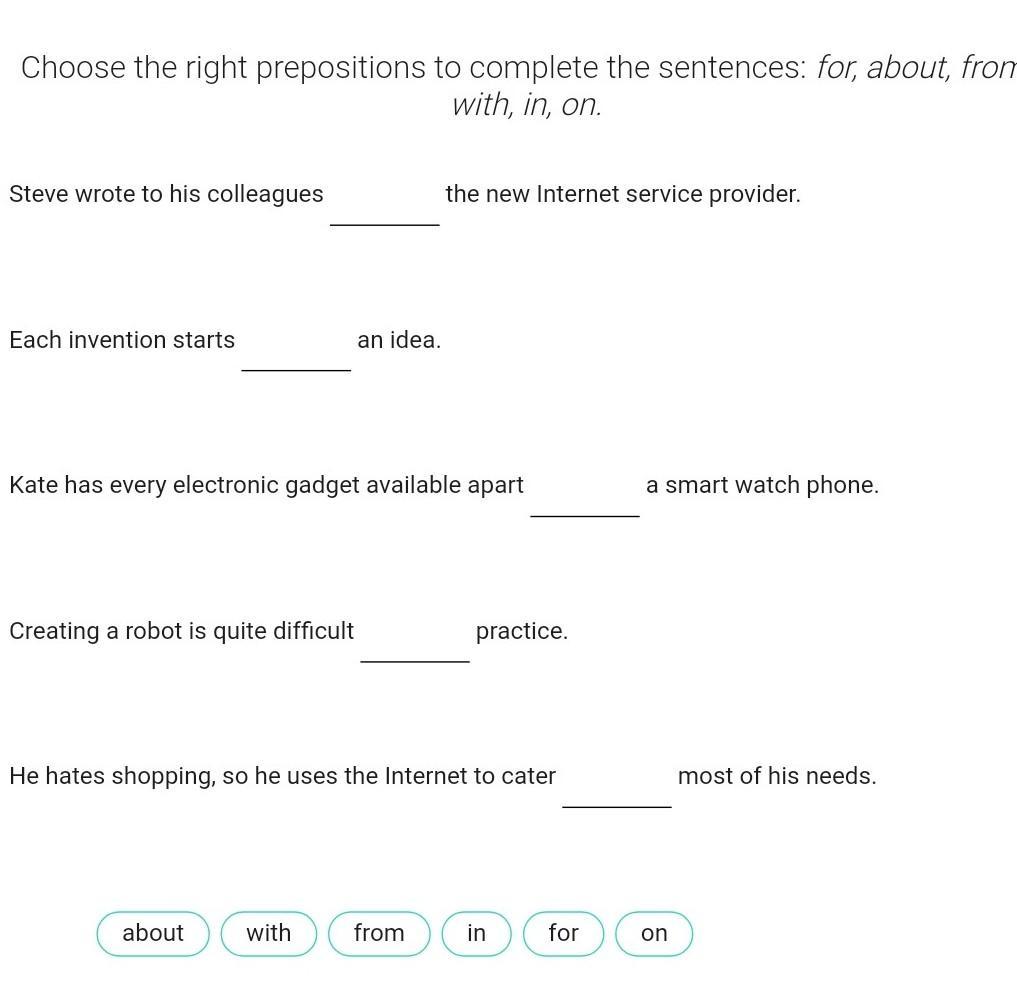Pick the 'with' word chip
Viewport: 1017px width, 982px height.
tap(268, 933)
